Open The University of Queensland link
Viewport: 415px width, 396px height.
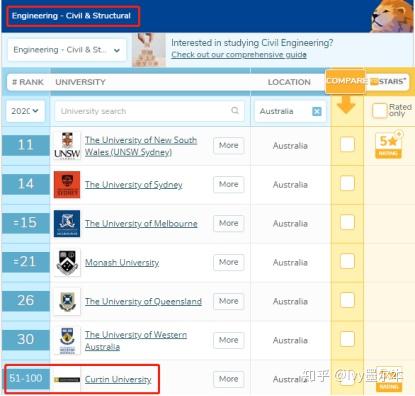tap(143, 301)
